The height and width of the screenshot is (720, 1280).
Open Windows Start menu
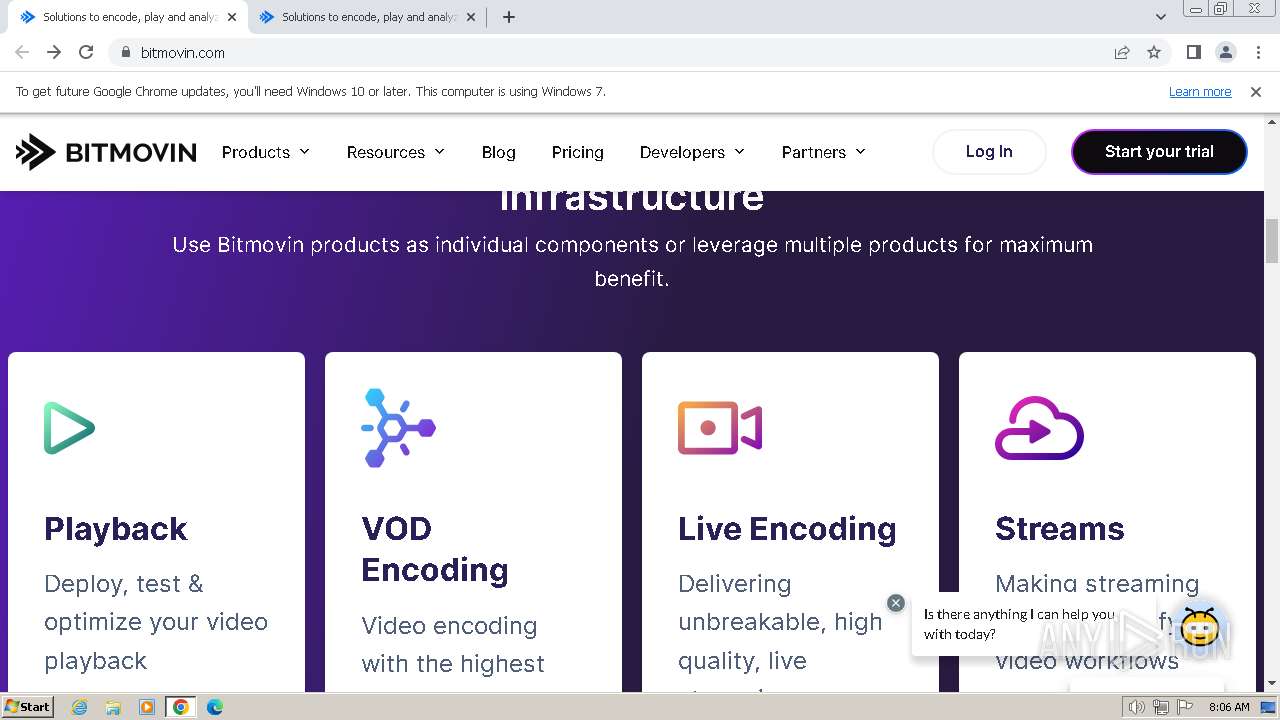point(27,706)
